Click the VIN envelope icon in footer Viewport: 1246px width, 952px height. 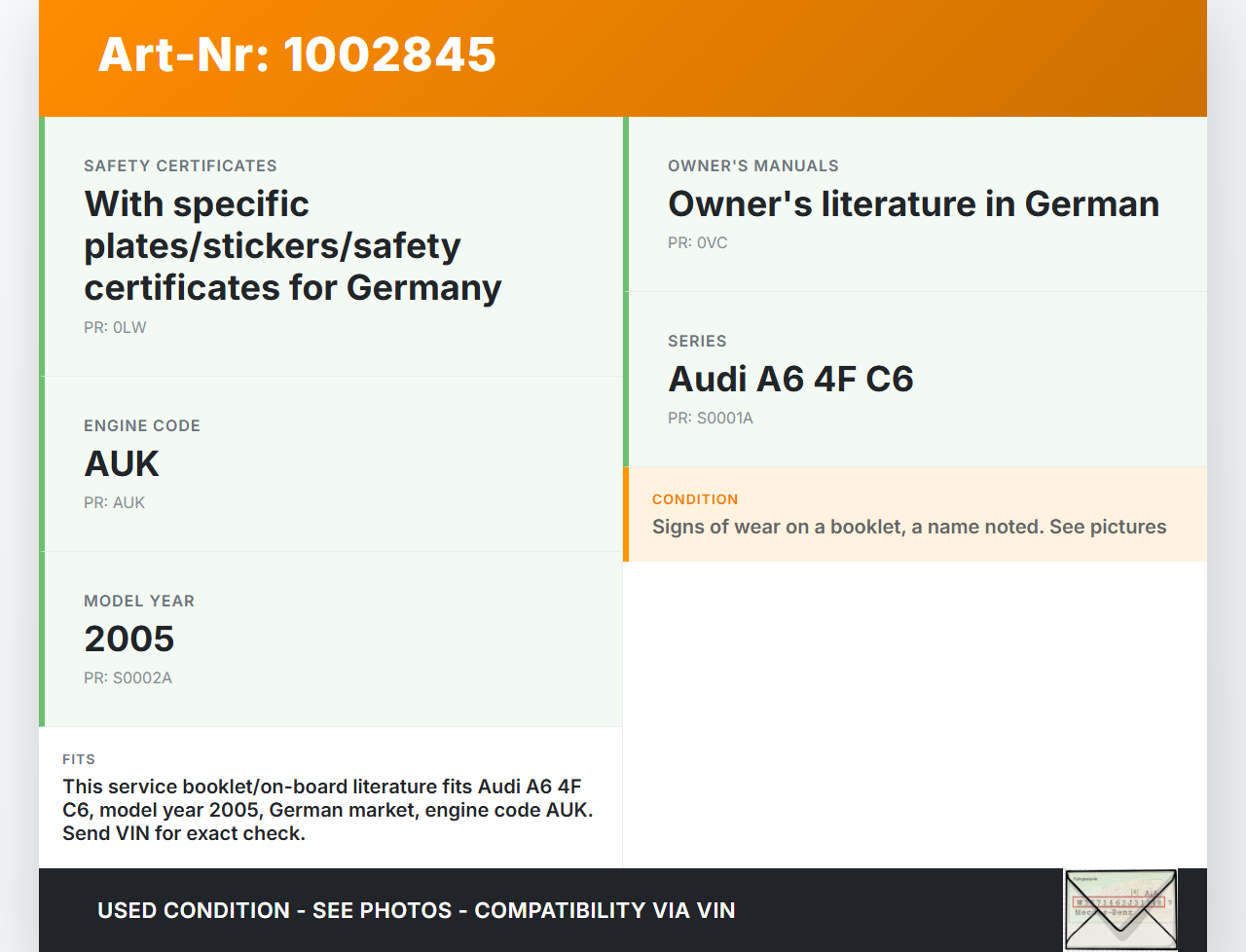tap(1120, 909)
